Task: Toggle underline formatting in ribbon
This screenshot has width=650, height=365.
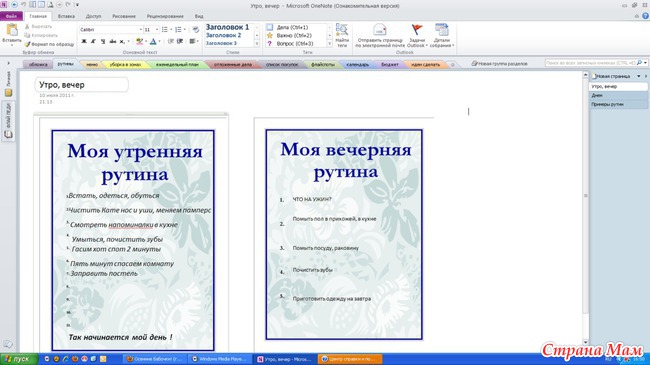Action: (x=103, y=41)
